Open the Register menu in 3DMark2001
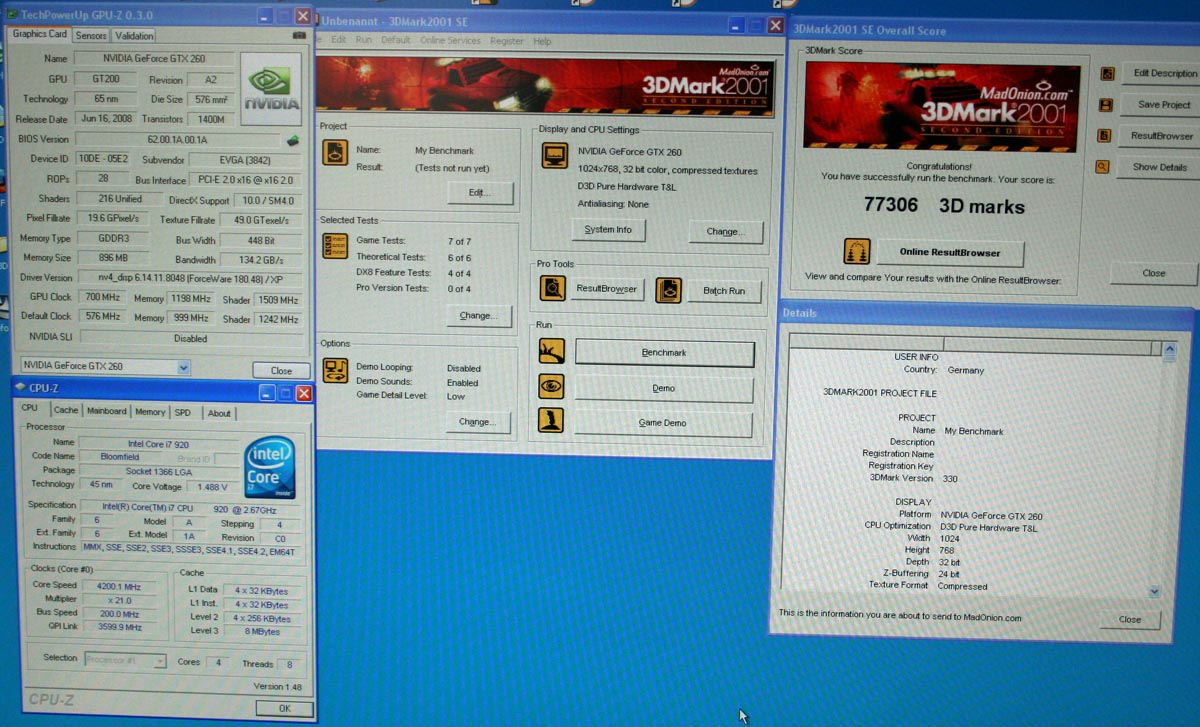 [x=507, y=41]
